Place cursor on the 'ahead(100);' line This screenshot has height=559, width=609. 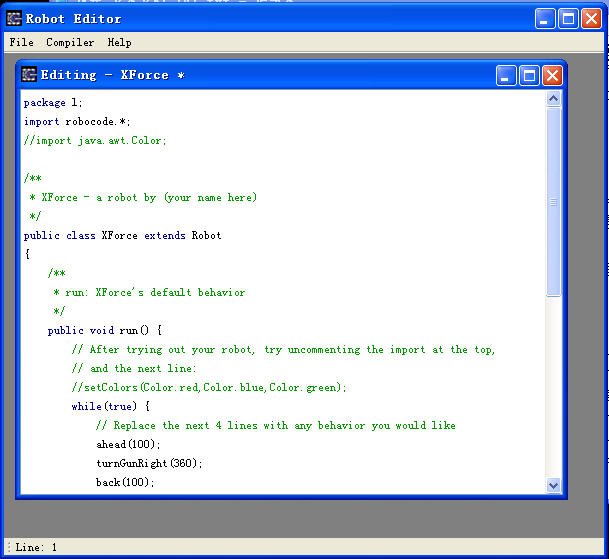coord(128,444)
